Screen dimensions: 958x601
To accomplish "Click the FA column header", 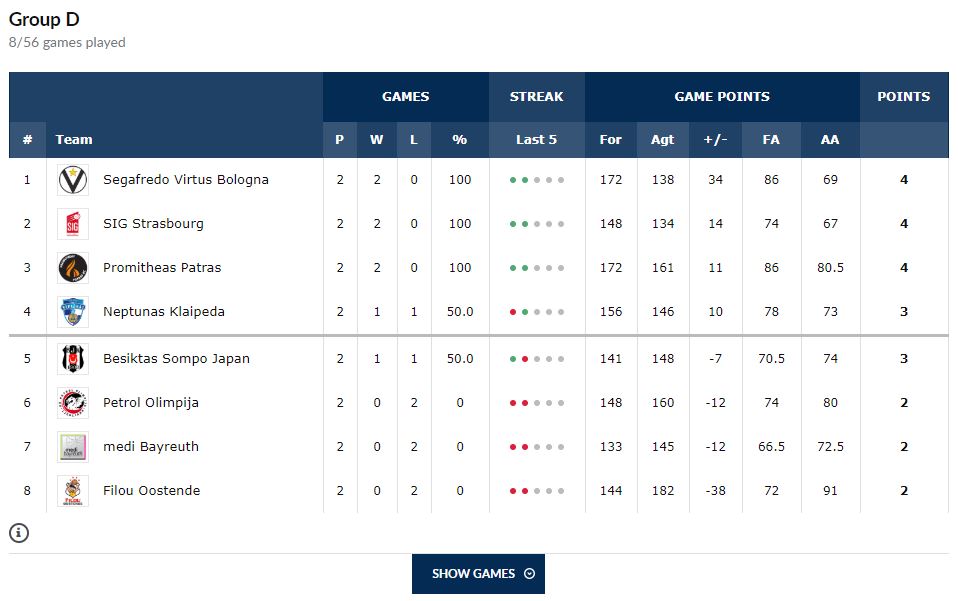I will click(x=771, y=140).
